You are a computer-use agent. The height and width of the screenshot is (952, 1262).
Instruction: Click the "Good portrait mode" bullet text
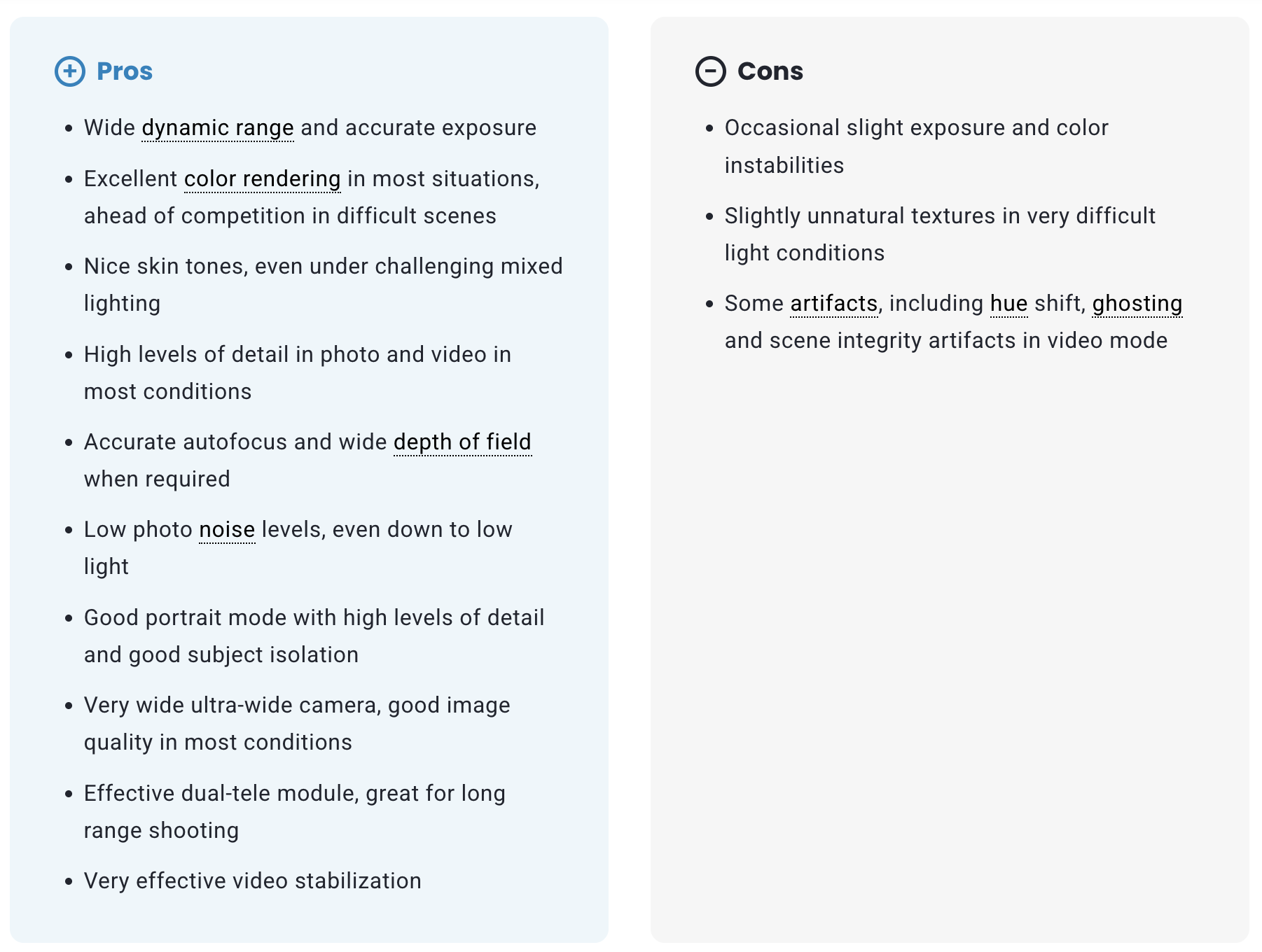pyautogui.click(x=314, y=618)
